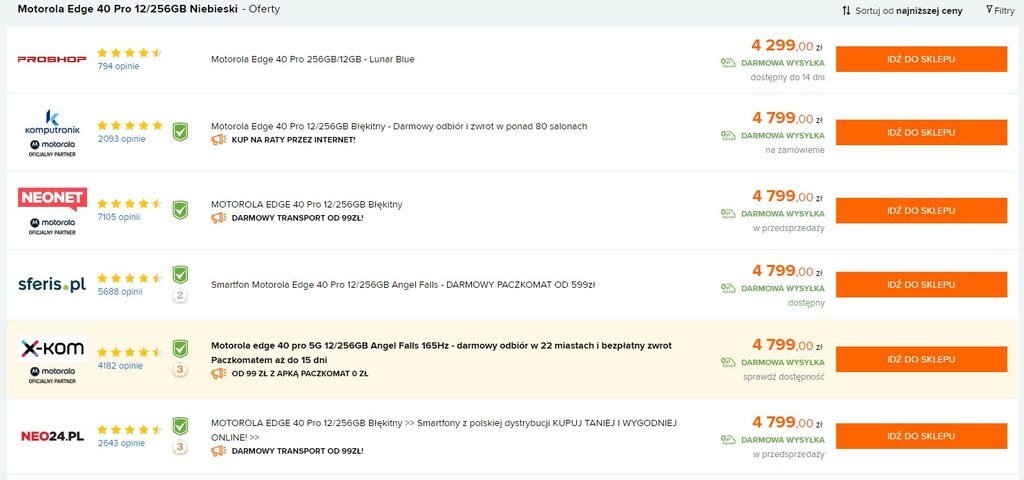Open the x-kom Angel Falls 165Hz offer title

[441, 353]
